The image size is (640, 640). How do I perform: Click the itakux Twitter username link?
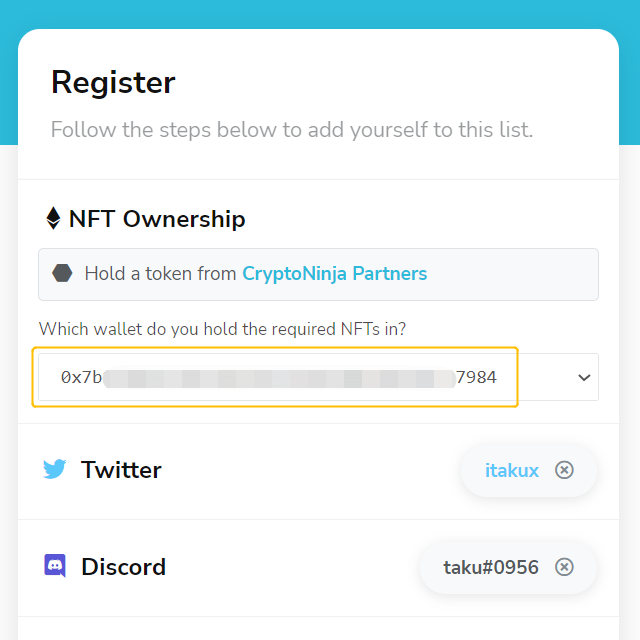pos(512,470)
